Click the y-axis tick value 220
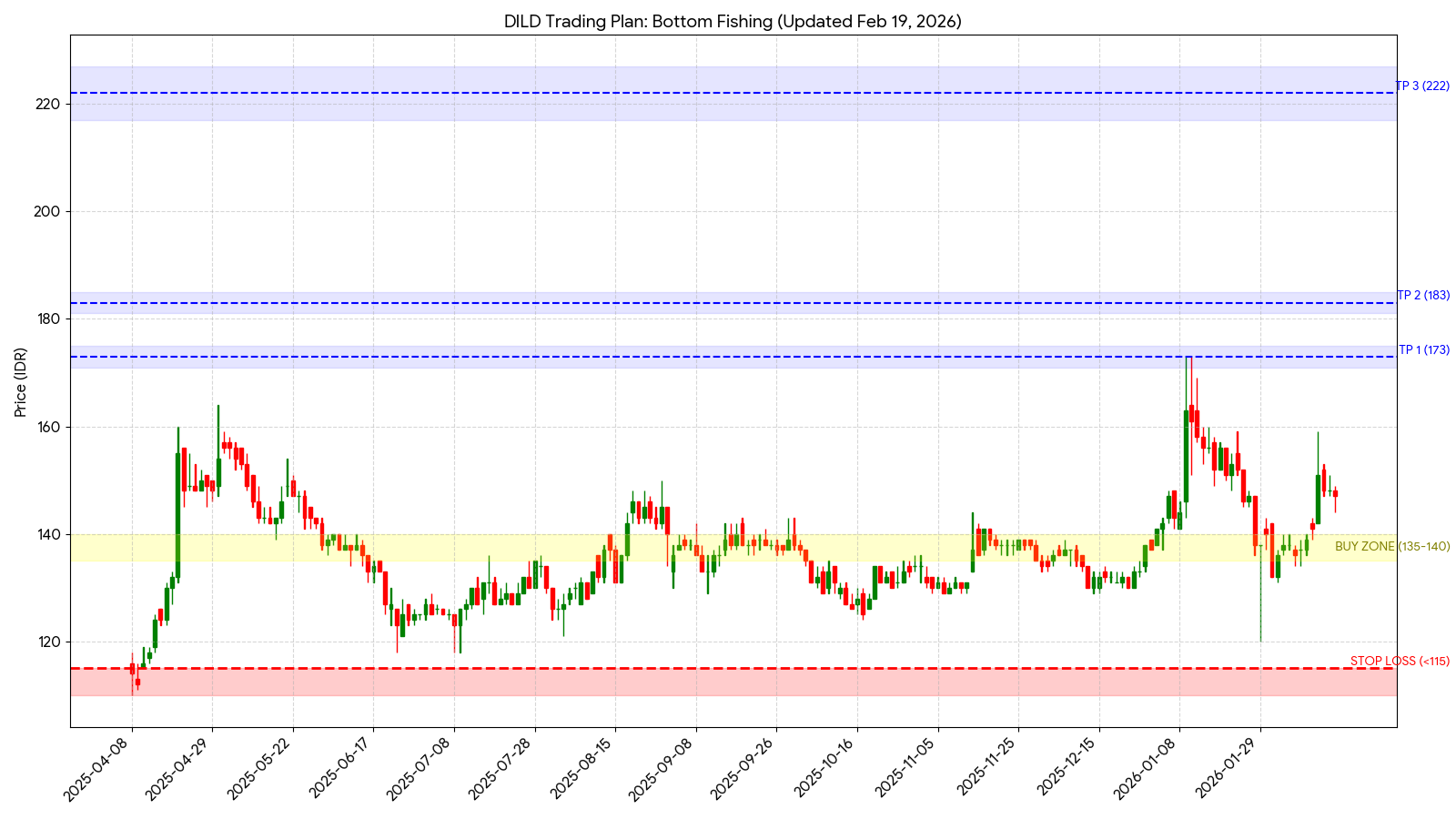 coord(49,104)
